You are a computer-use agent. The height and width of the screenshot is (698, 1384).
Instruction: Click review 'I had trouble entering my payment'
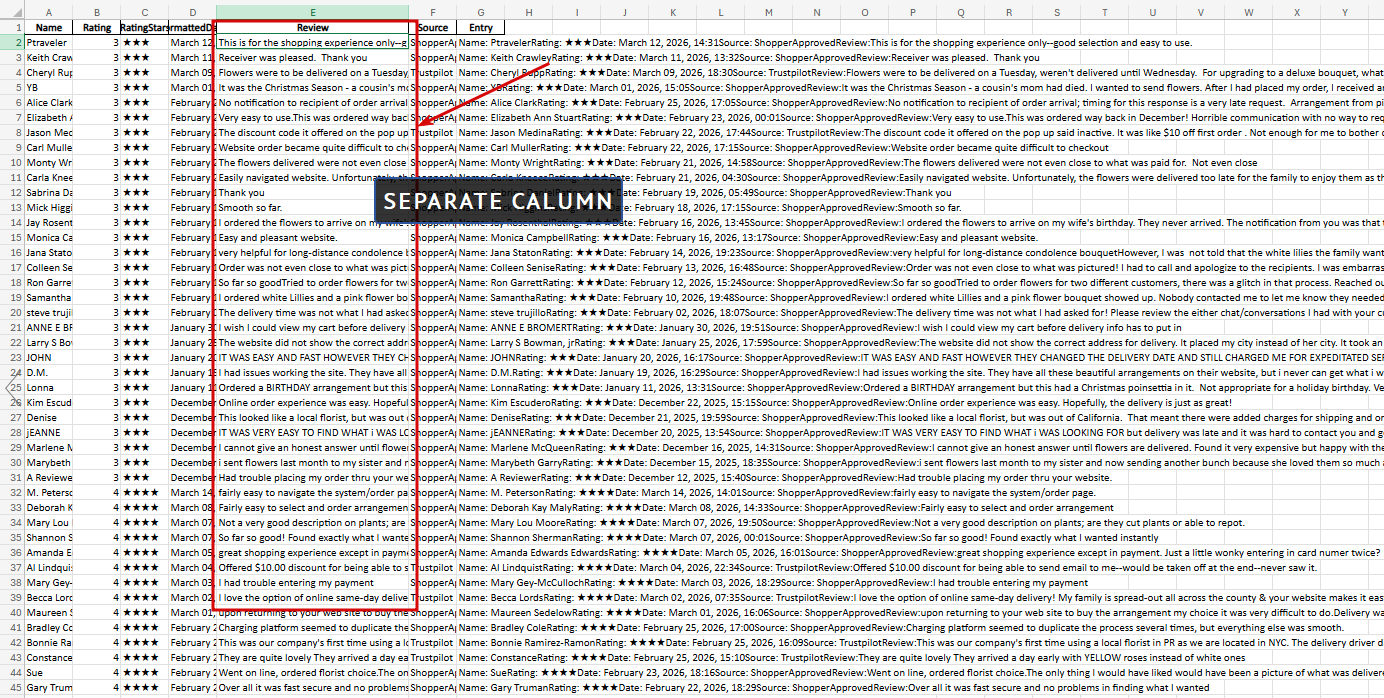pyautogui.click(x=312, y=582)
